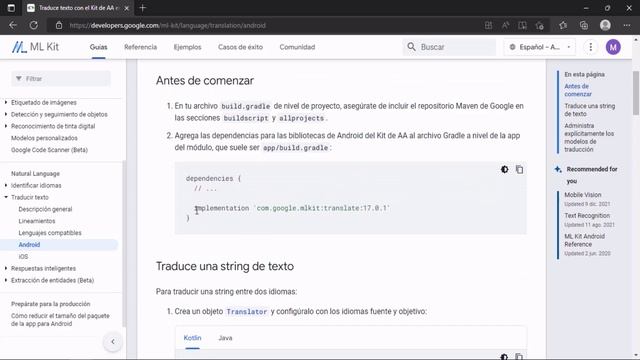640x360 pixels.
Task: Switch code sample to Java tab
Action: [x=225, y=338]
